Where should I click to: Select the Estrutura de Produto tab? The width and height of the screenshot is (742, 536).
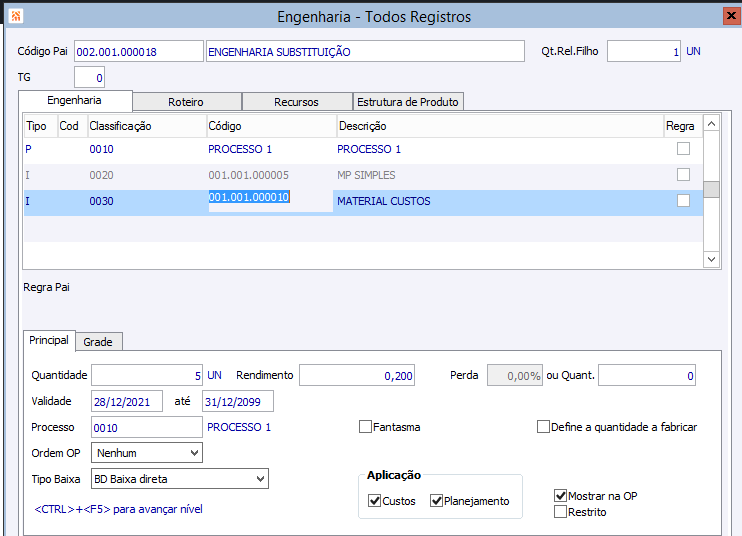[x=407, y=102]
